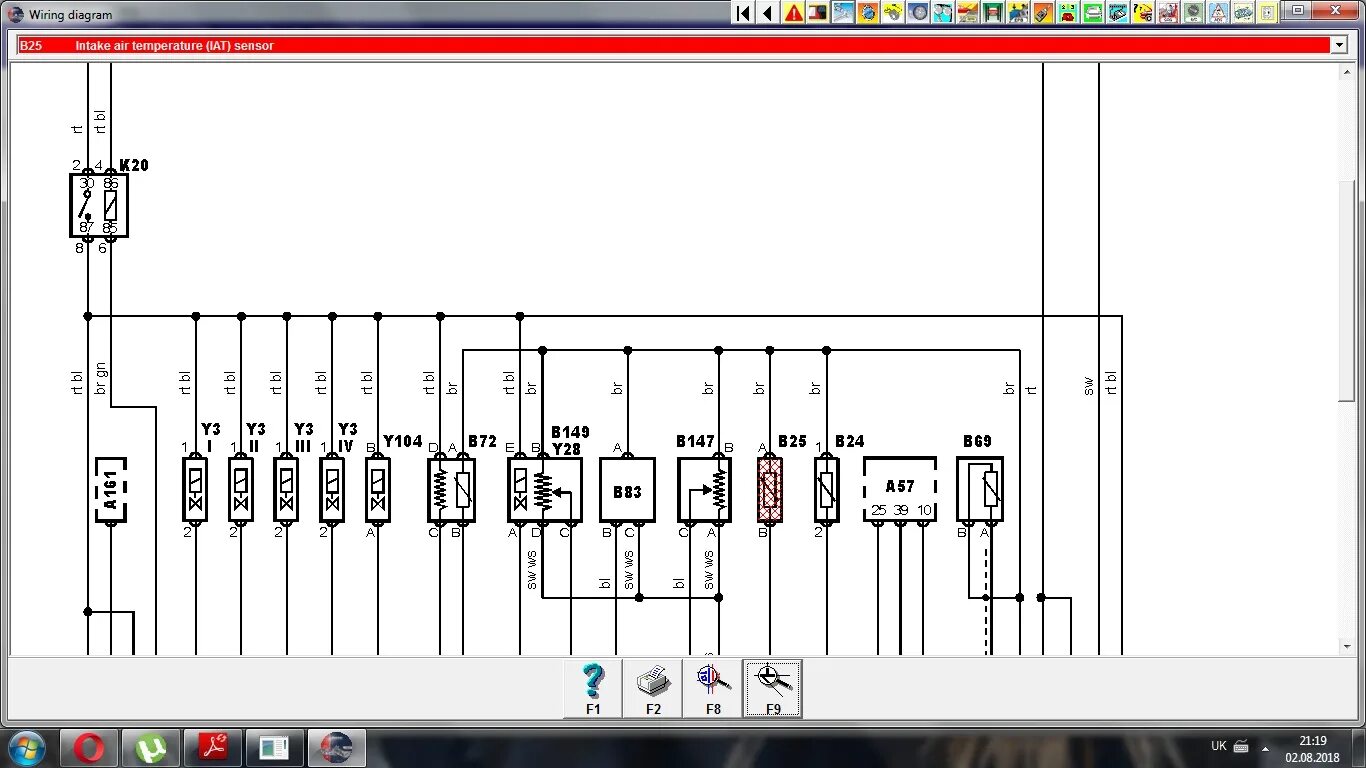This screenshot has height=768, width=1366.
Task: Select the yellow car toolbar icon
Action: 893,13
